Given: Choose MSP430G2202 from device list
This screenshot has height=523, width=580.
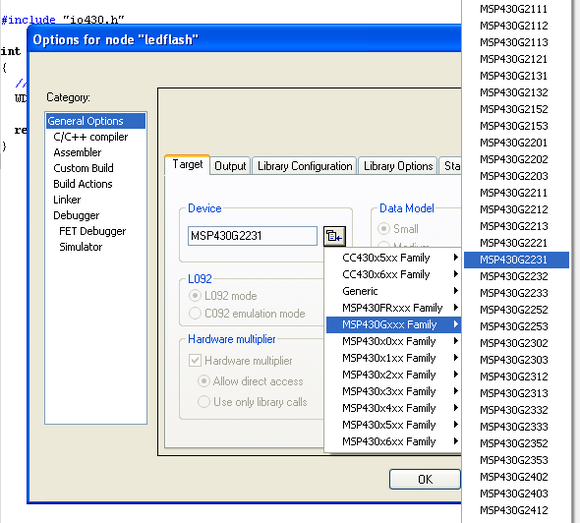Looking at the screenshot, I should click(x=516, y=159).
